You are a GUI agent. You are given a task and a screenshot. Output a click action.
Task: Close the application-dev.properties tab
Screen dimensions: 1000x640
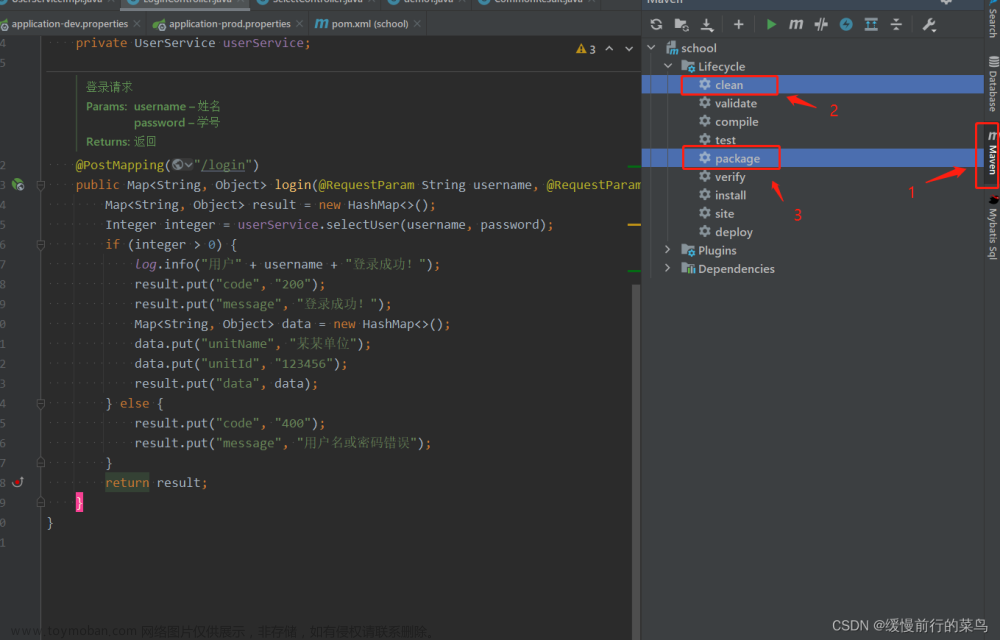click(139, 24)
